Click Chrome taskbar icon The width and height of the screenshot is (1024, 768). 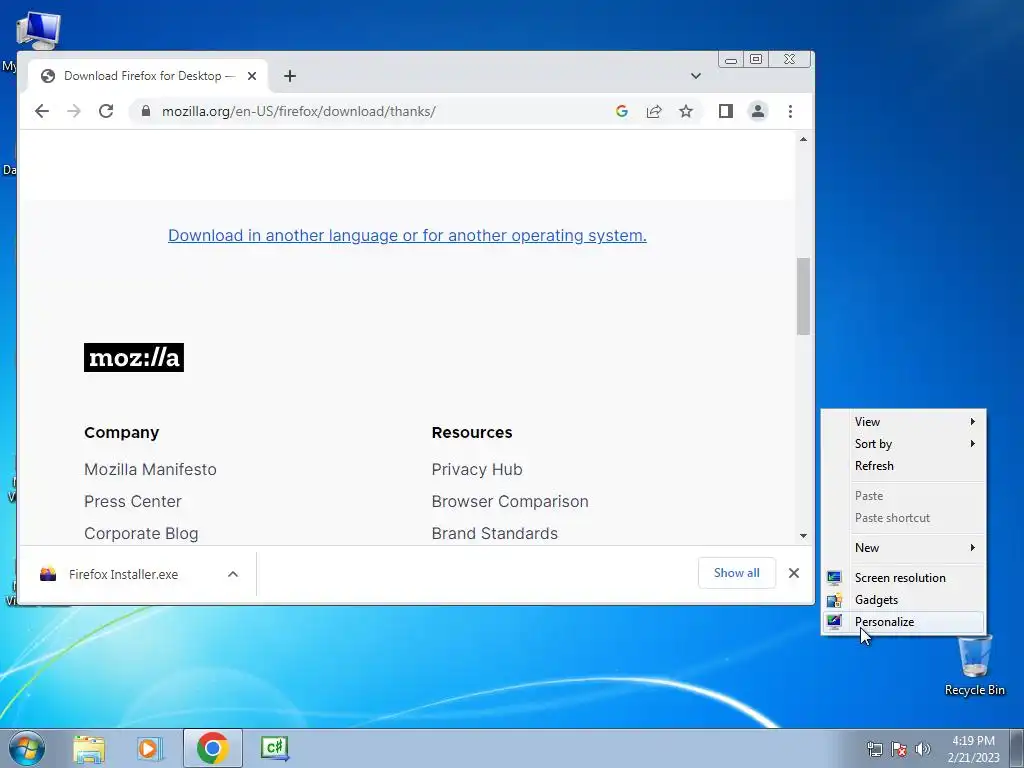tap(212, 748)
